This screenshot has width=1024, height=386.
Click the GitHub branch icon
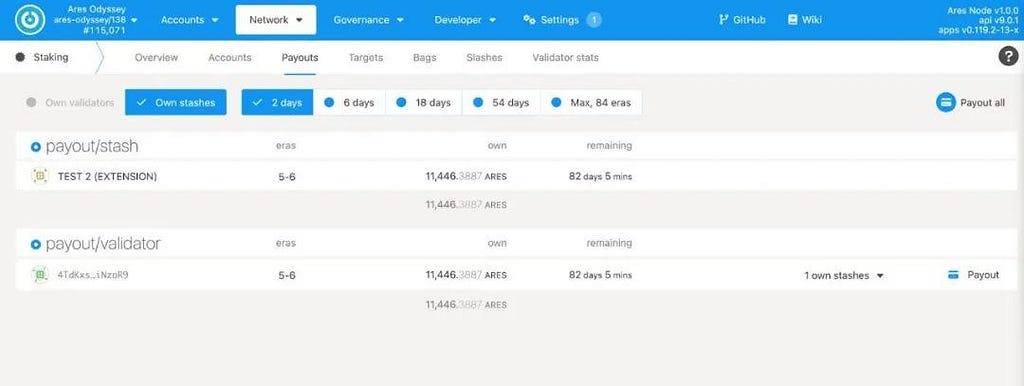(723, 20)
